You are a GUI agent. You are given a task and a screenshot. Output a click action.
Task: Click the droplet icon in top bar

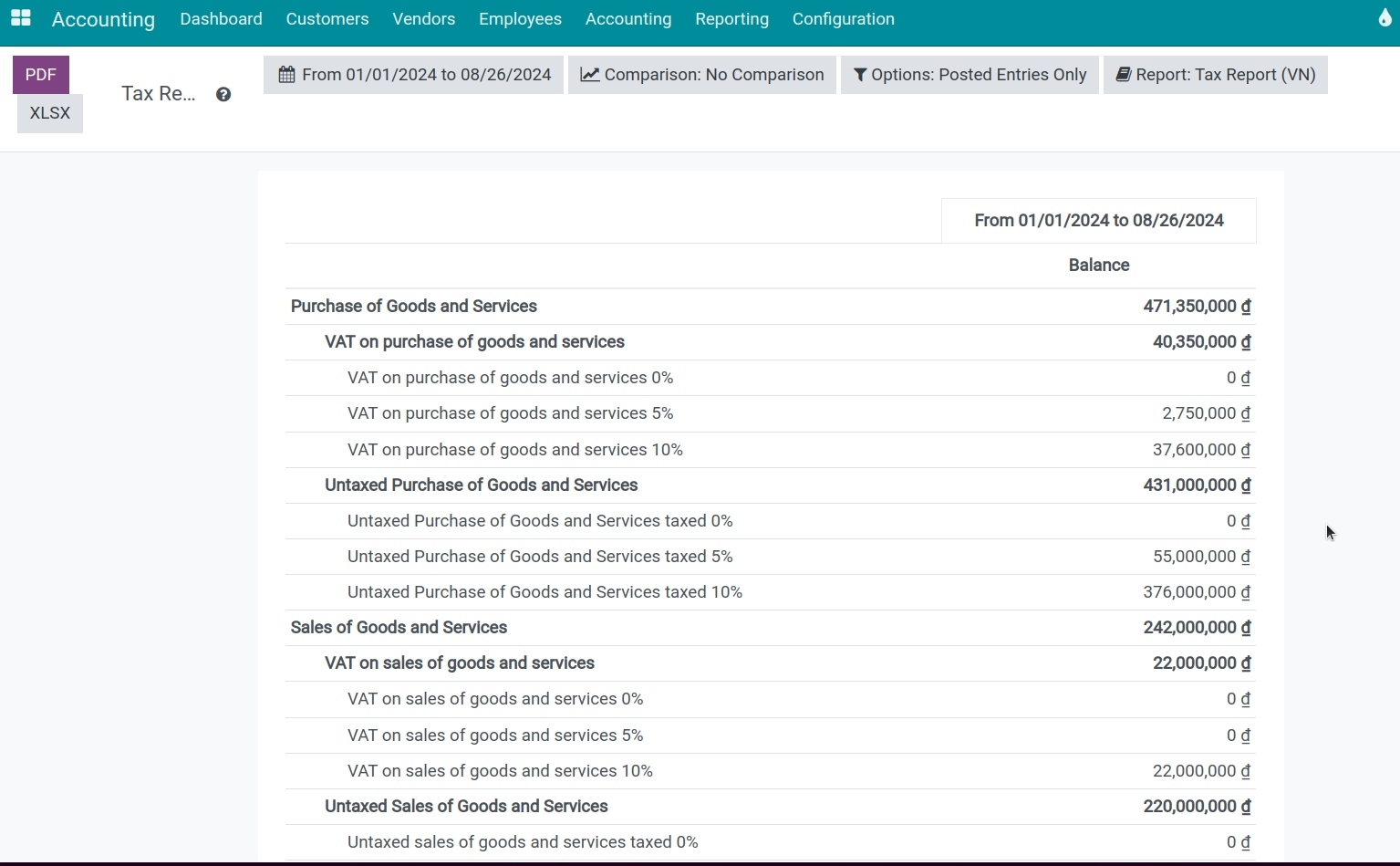(x=1384, y=18)
